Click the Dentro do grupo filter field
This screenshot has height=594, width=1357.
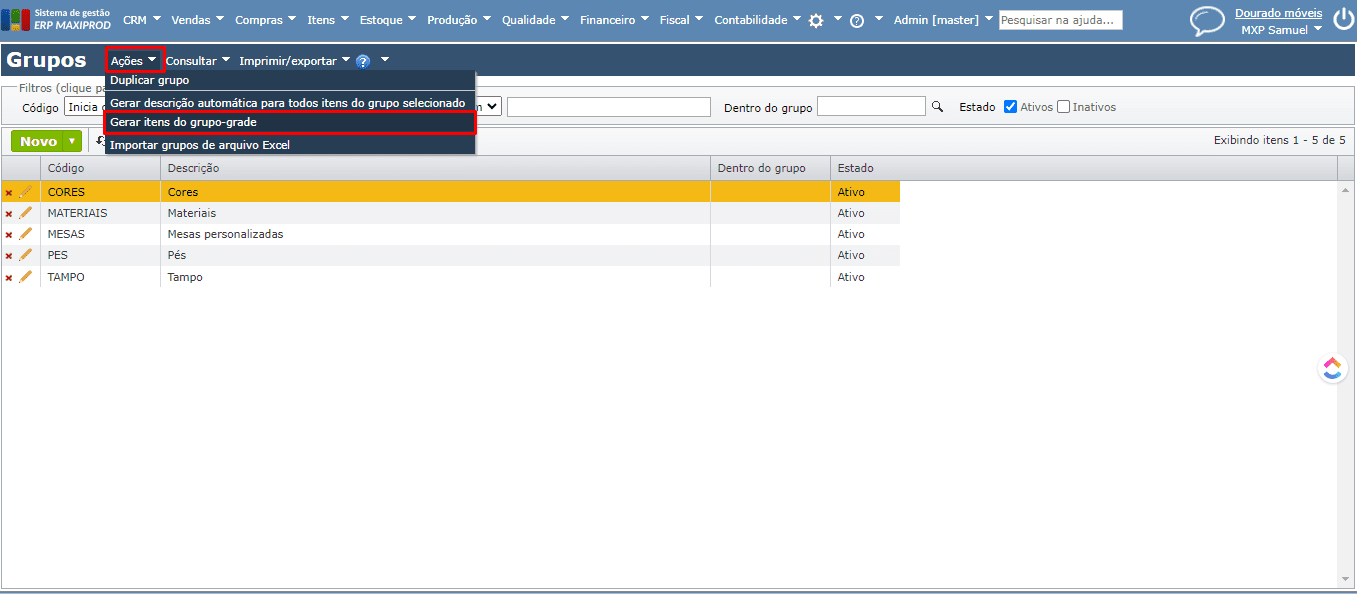click(x=871, y=106)
